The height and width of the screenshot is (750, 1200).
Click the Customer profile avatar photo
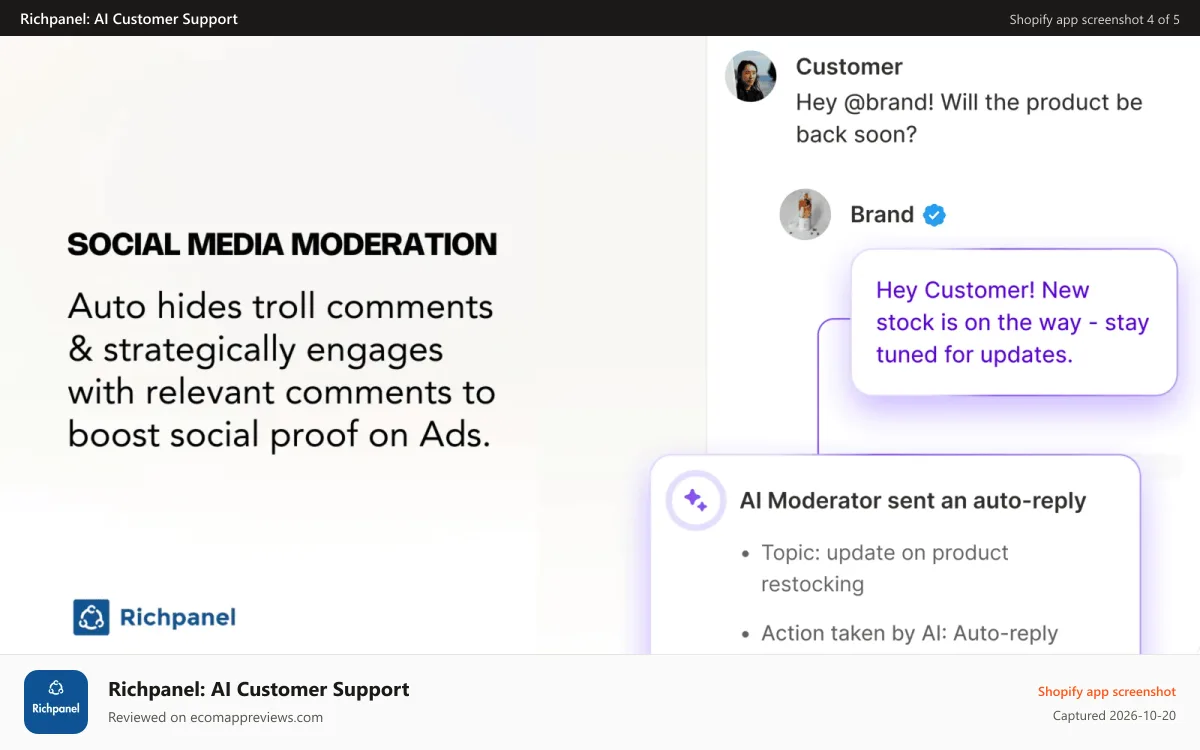[x=750, y=76]
